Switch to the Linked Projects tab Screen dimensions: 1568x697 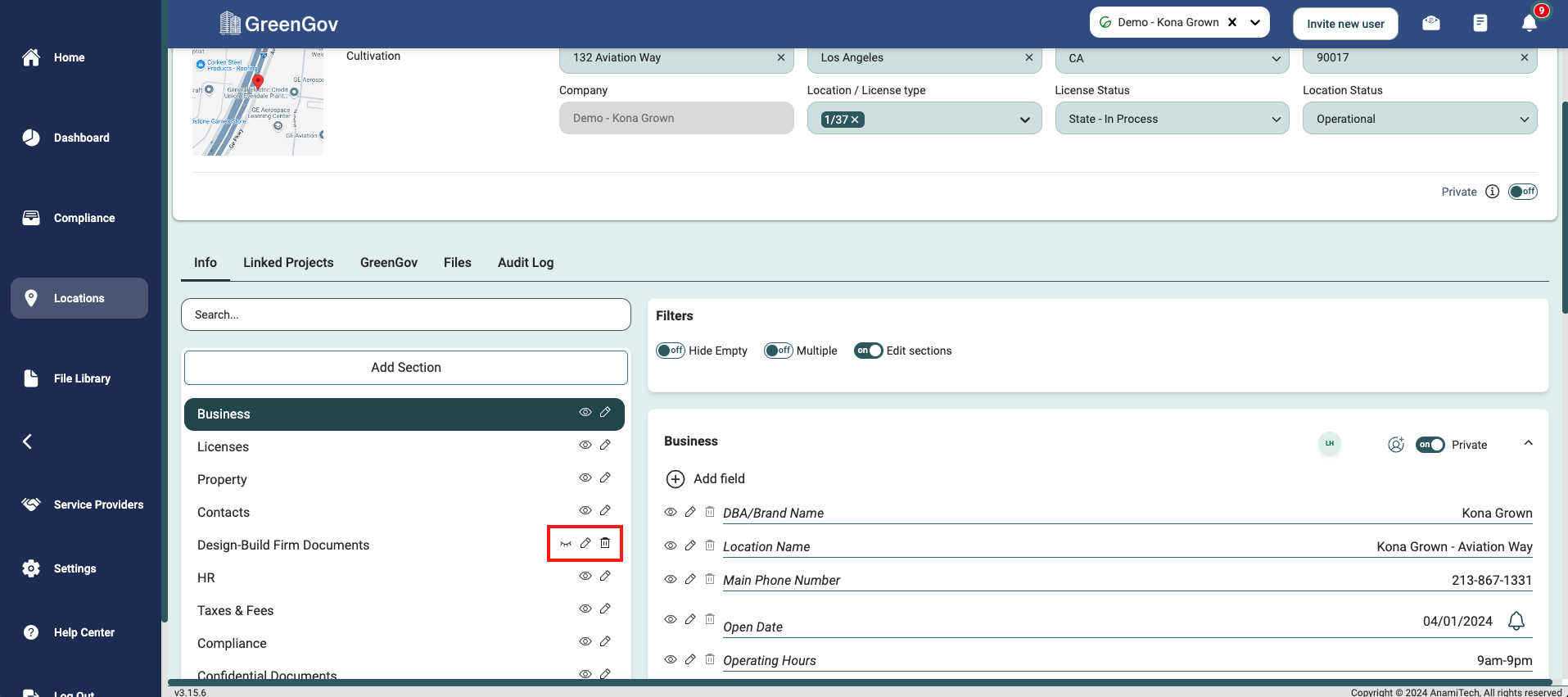(288, 262)
